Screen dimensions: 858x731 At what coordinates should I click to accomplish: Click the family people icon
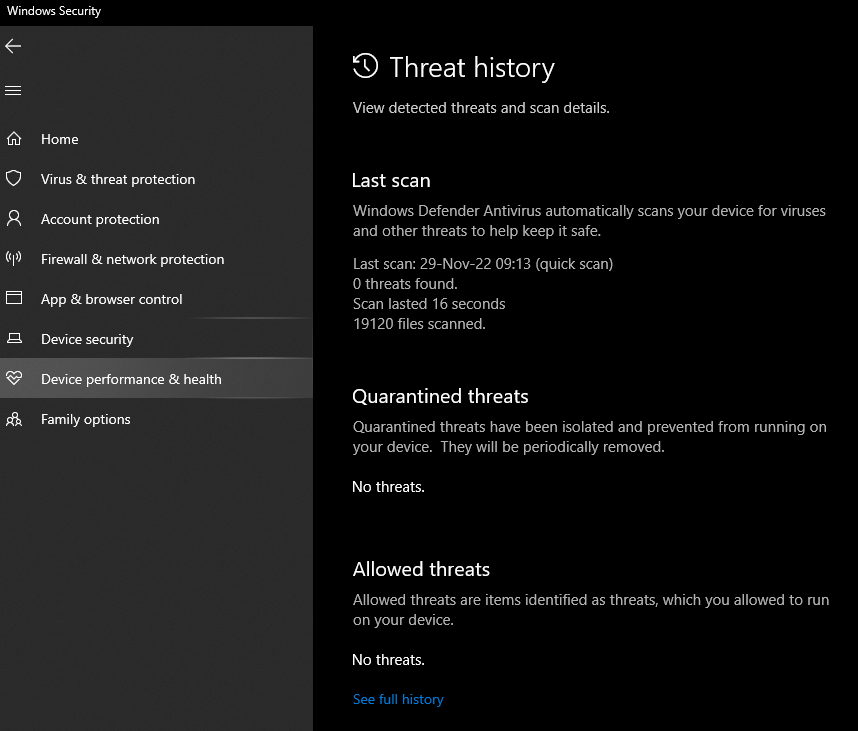click(x=14, y=419)
